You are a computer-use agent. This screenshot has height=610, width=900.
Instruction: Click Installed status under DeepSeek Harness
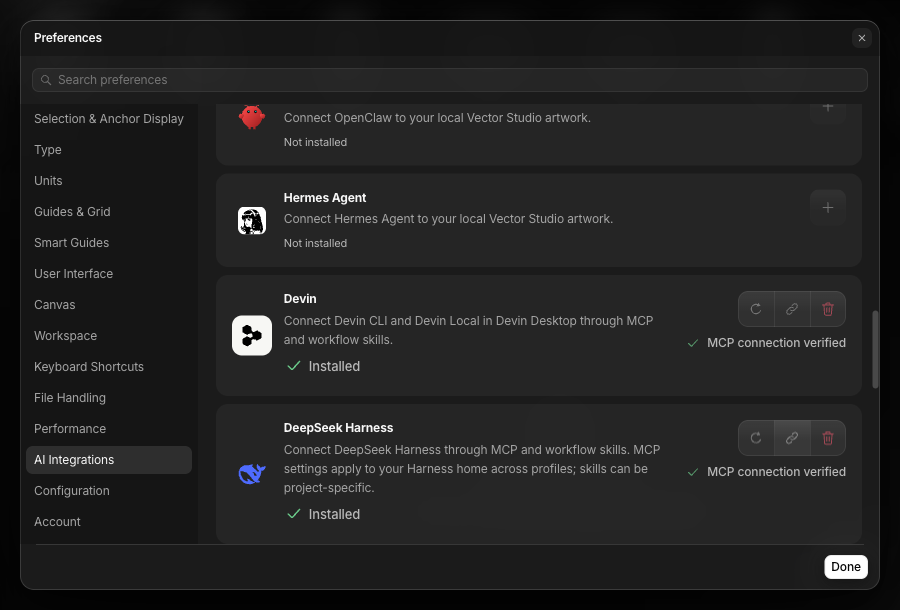point(324,514)
